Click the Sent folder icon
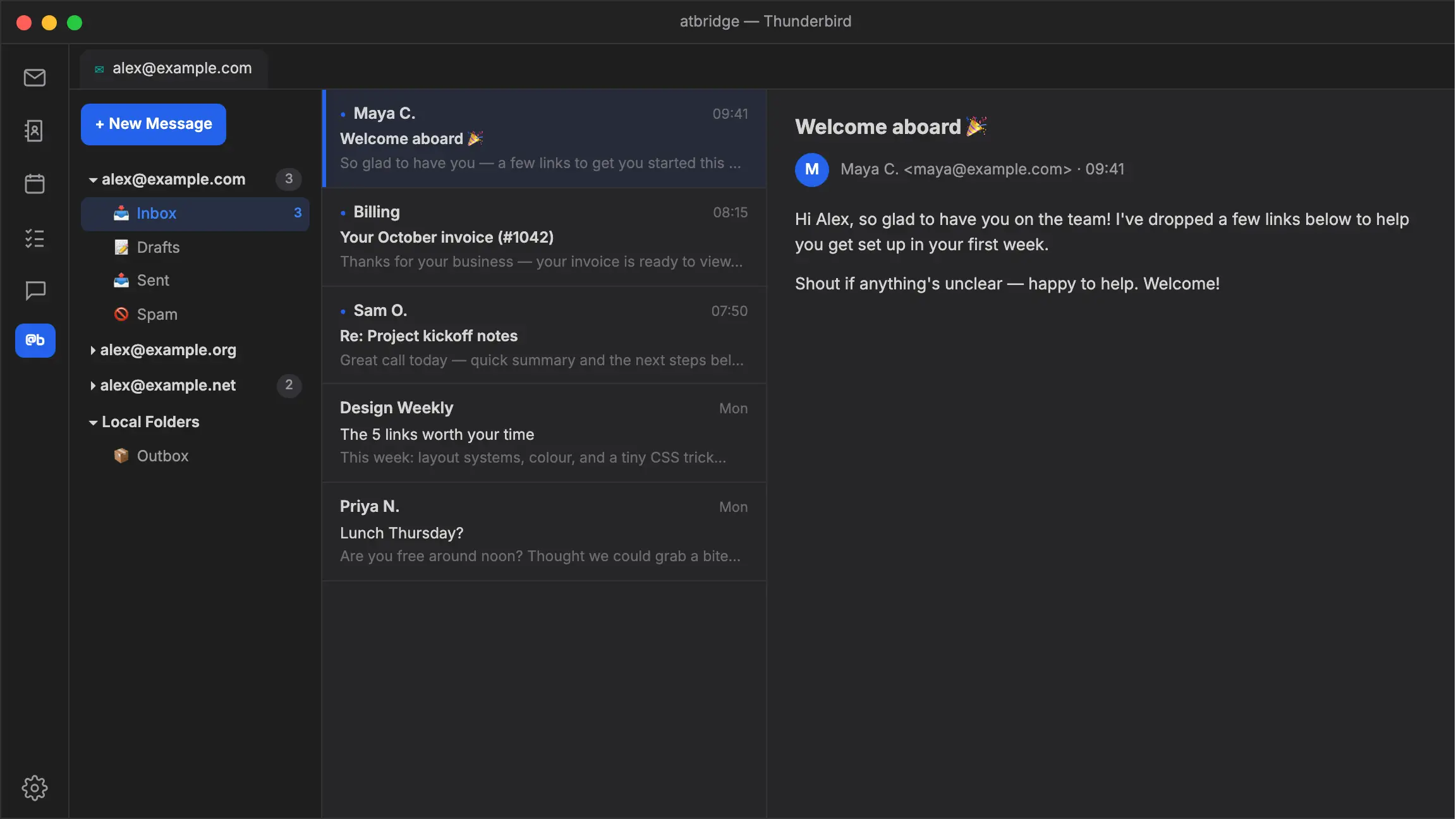1456x819 pixels. 121,281
